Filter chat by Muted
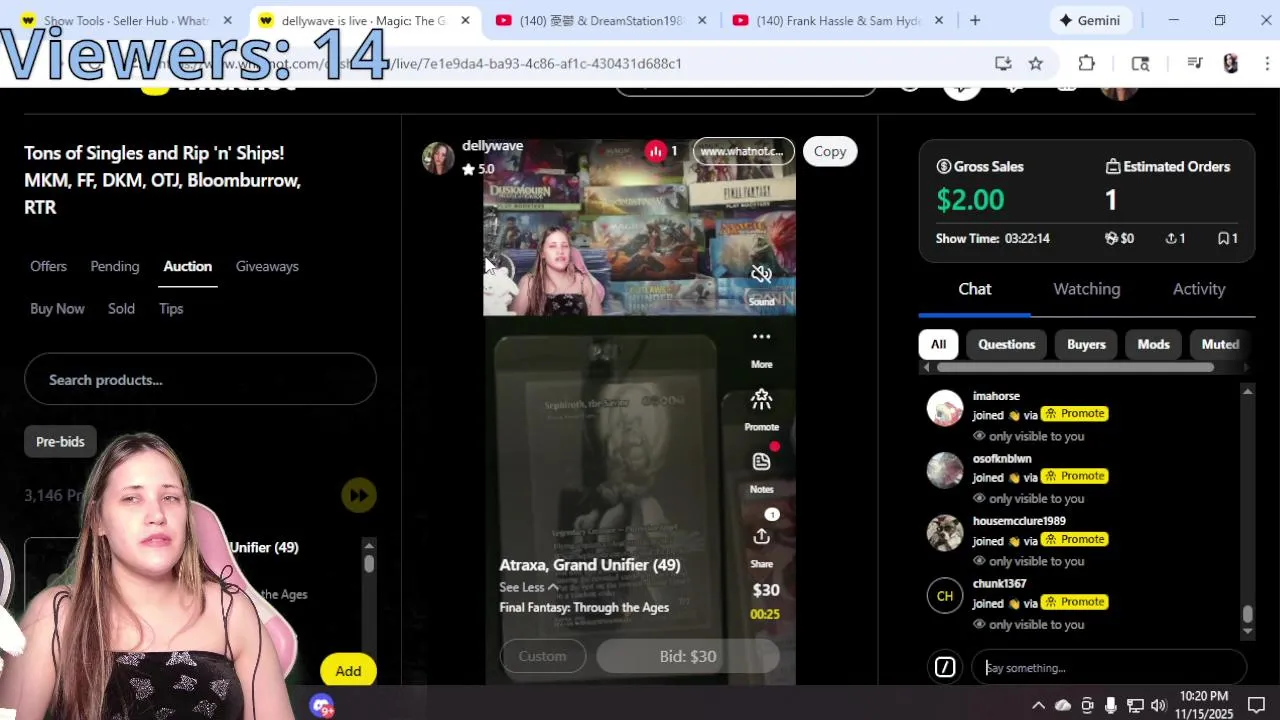The height and width of the screenshot is (720, 1280). (1220, 344)
